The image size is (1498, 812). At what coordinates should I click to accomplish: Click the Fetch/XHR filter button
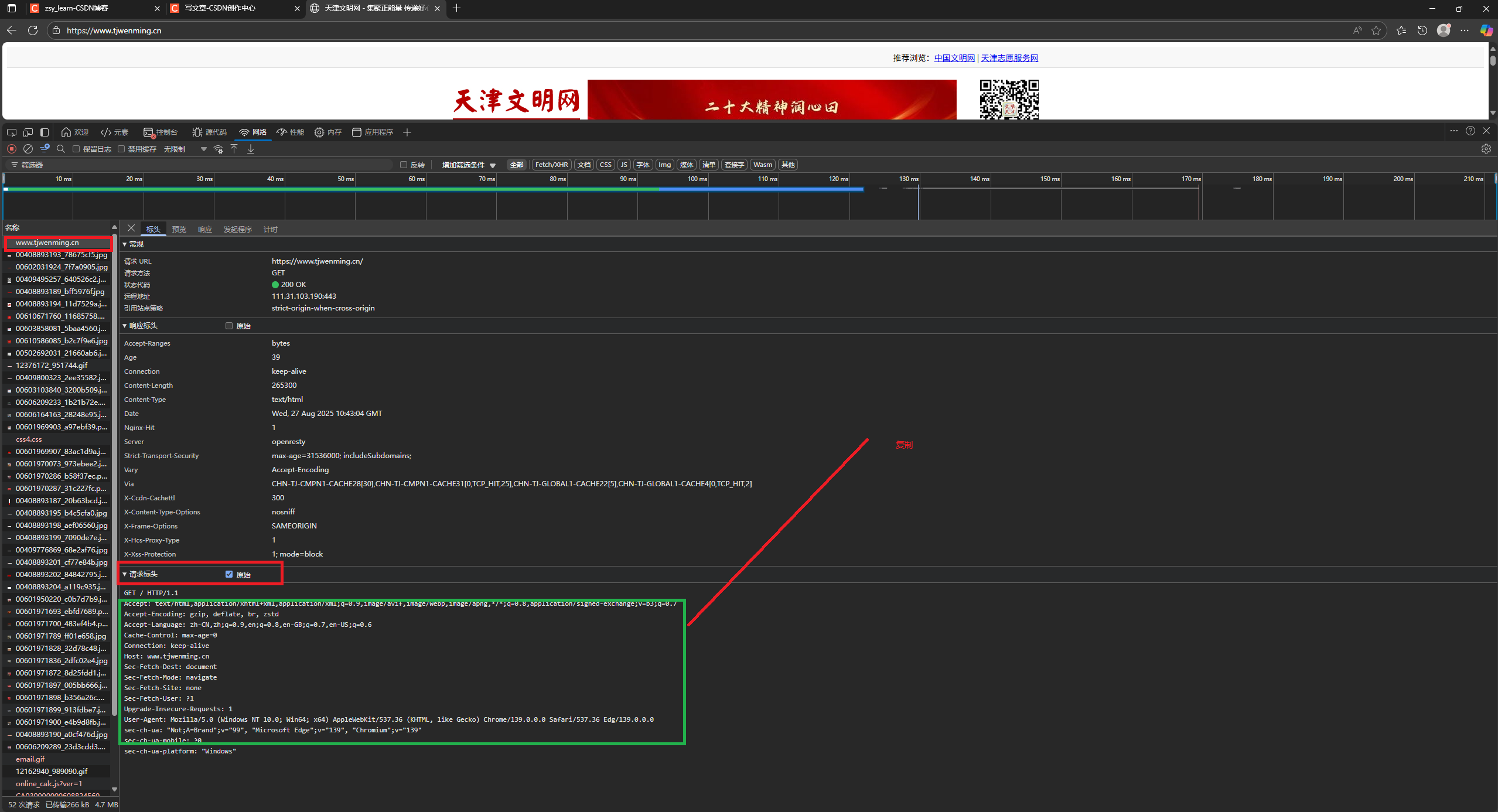tap(551, 165)
